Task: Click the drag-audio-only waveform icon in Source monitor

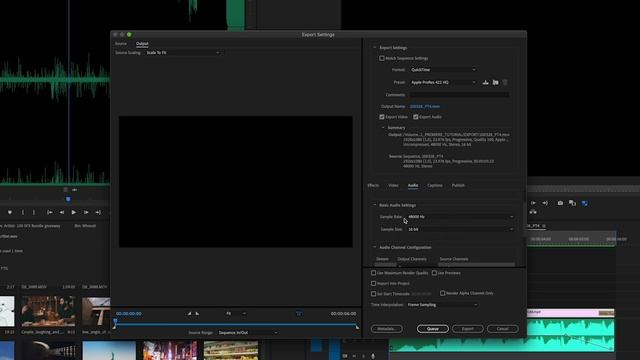Action: click(74, 190)
